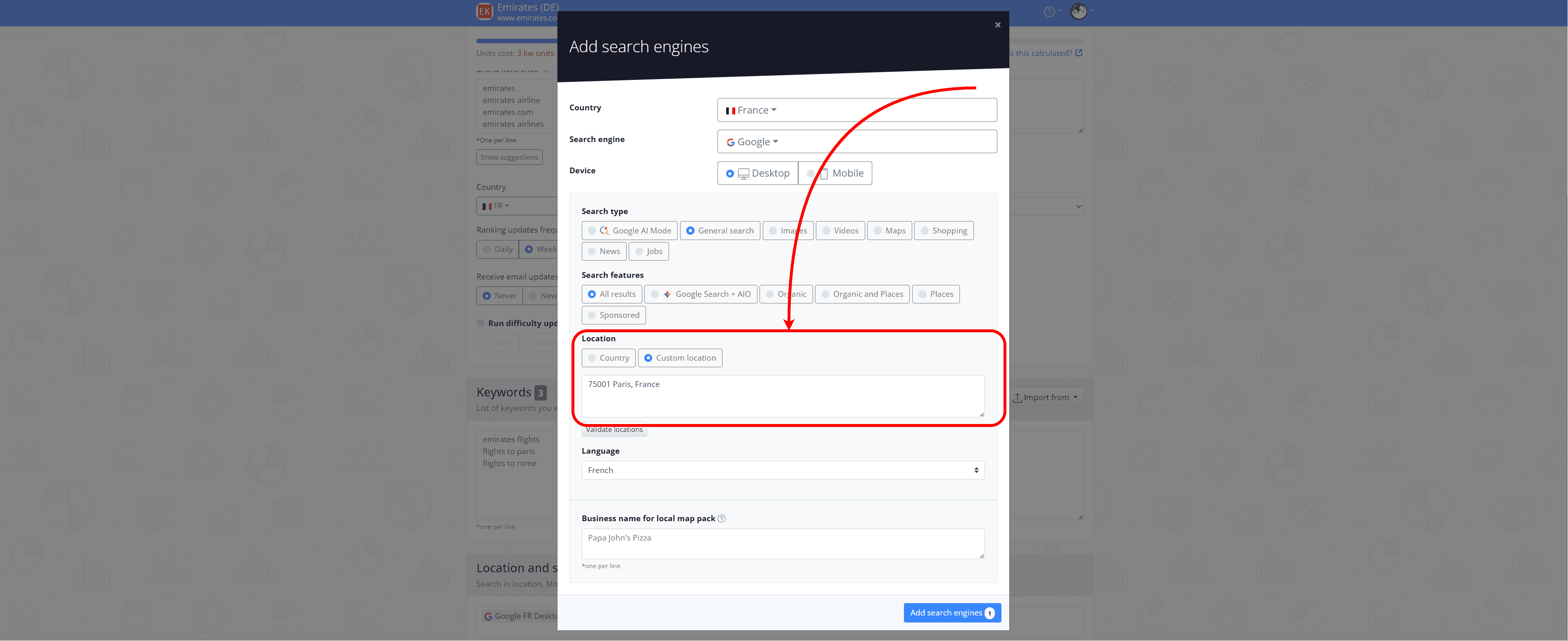
Task: Click Add search engines submit button
Action: click(x=952, y=613)
